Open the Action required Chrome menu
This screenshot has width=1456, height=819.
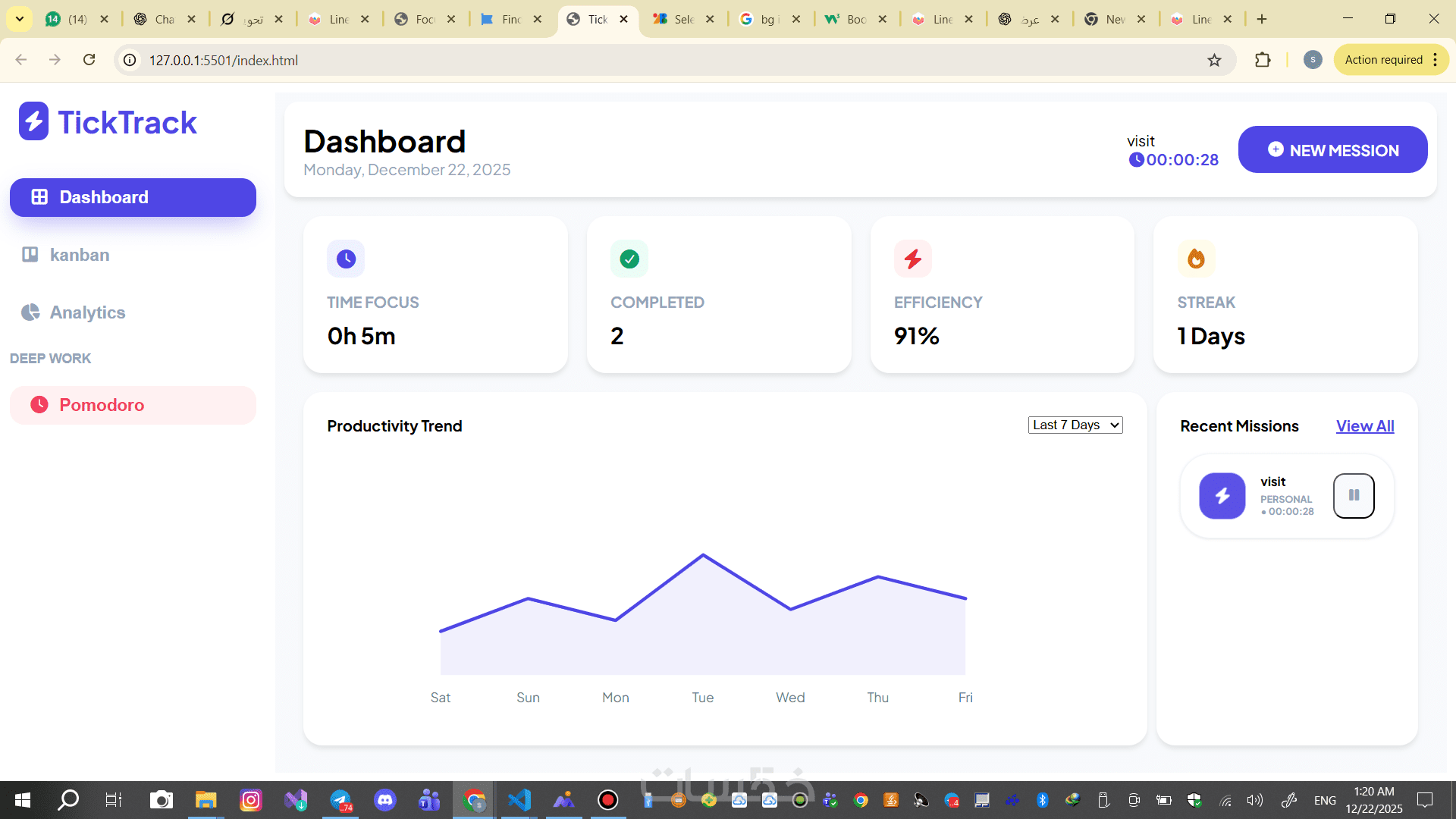click(x=1391, y=60)
